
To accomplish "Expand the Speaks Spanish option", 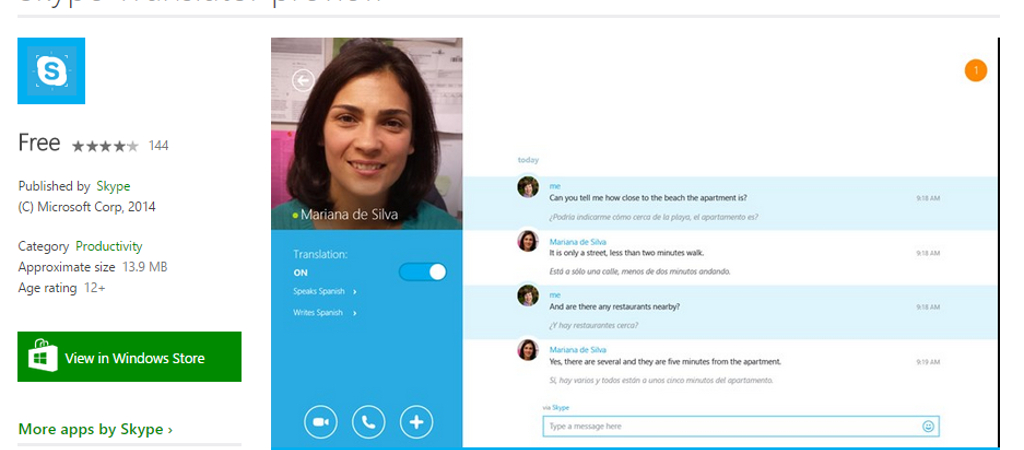I will point(325,291).
